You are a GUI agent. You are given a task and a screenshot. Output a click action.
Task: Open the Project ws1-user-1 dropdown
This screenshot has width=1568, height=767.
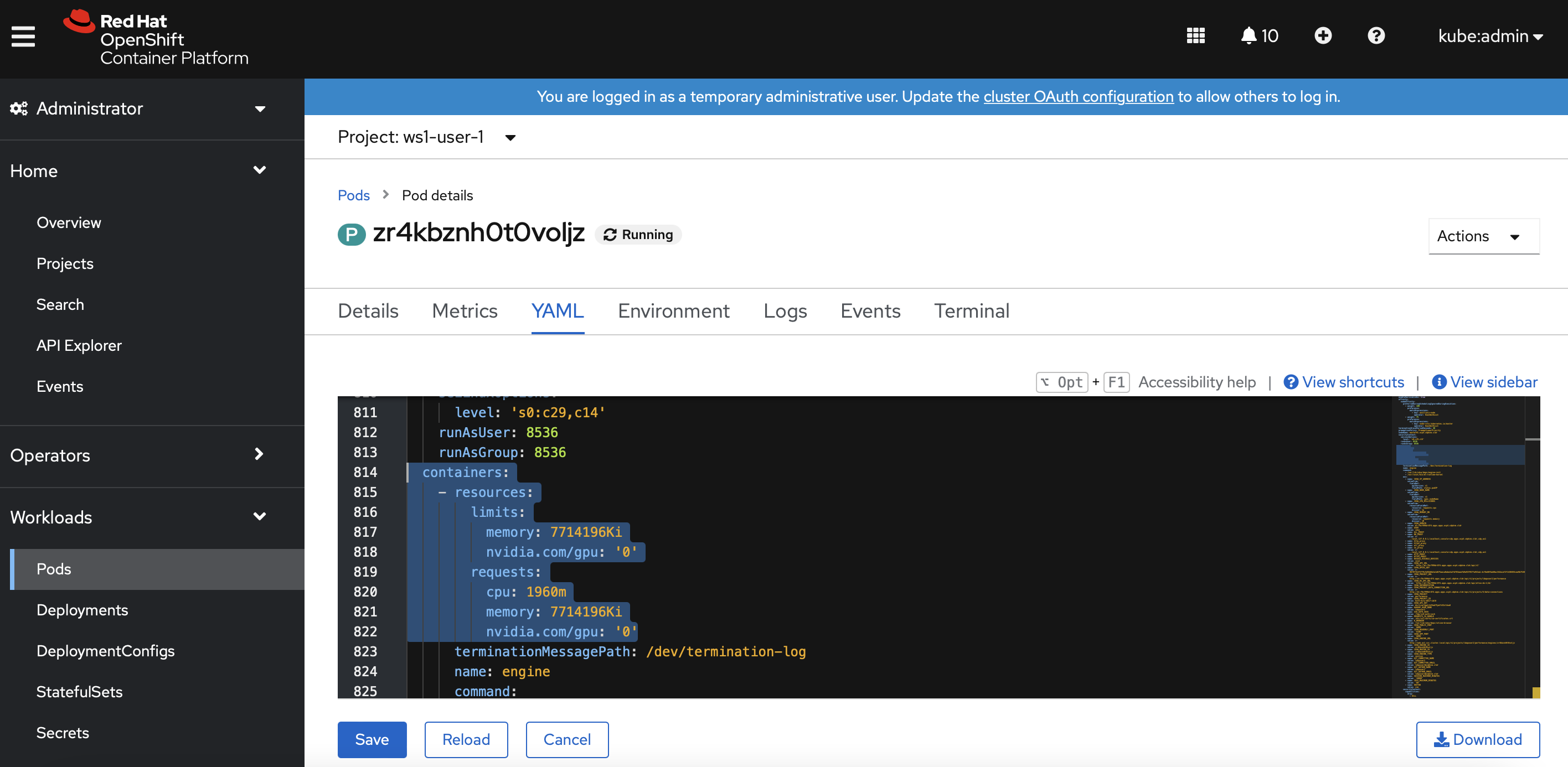427,137
